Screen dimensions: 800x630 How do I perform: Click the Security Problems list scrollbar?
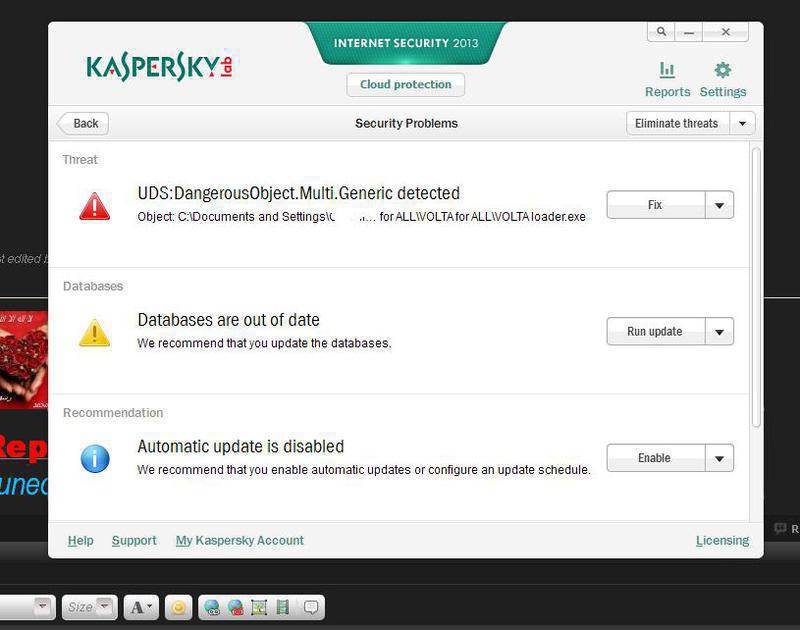[756, 287]
